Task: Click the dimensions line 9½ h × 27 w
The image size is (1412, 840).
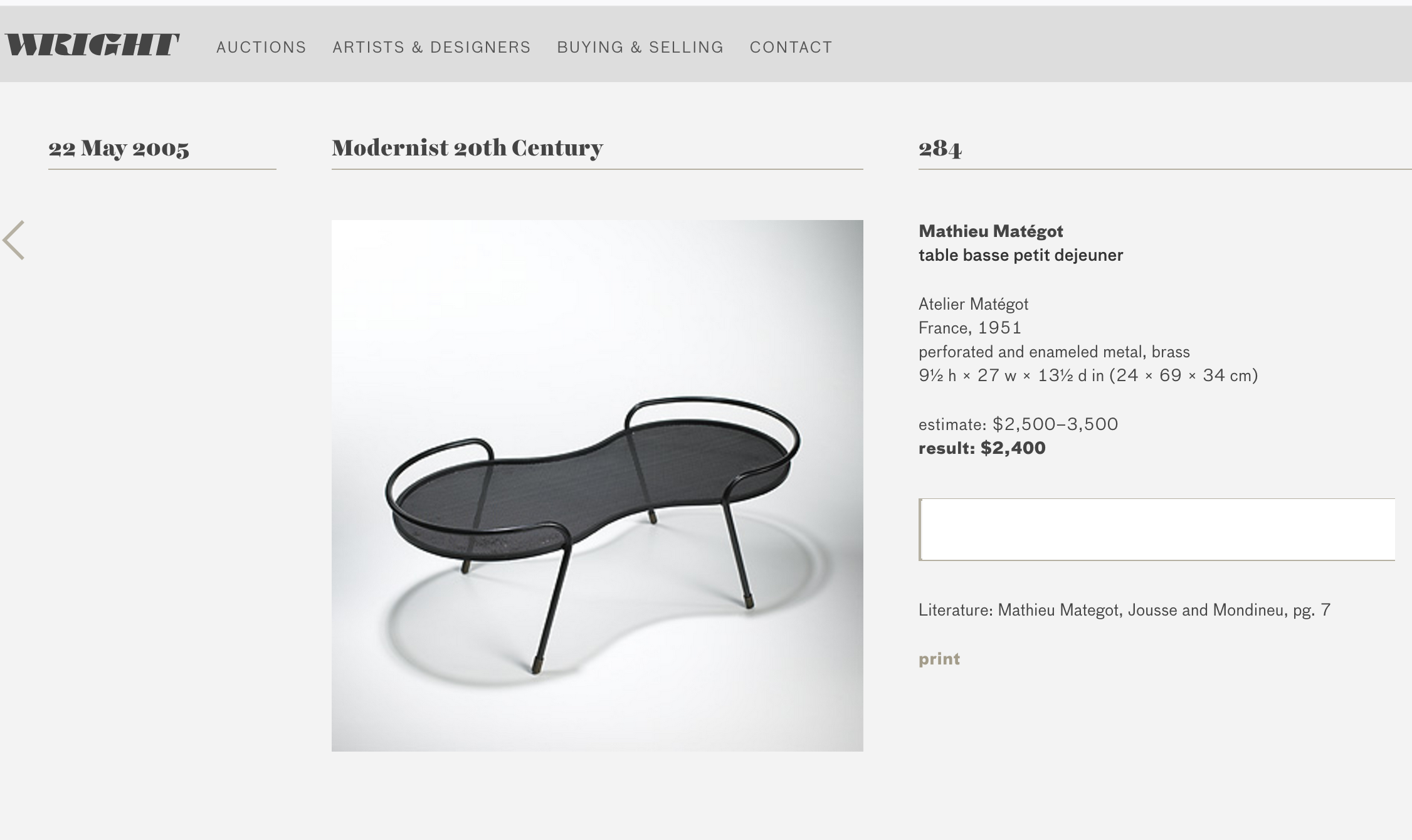Action: pyautogui.click(x=1088, y=375)
